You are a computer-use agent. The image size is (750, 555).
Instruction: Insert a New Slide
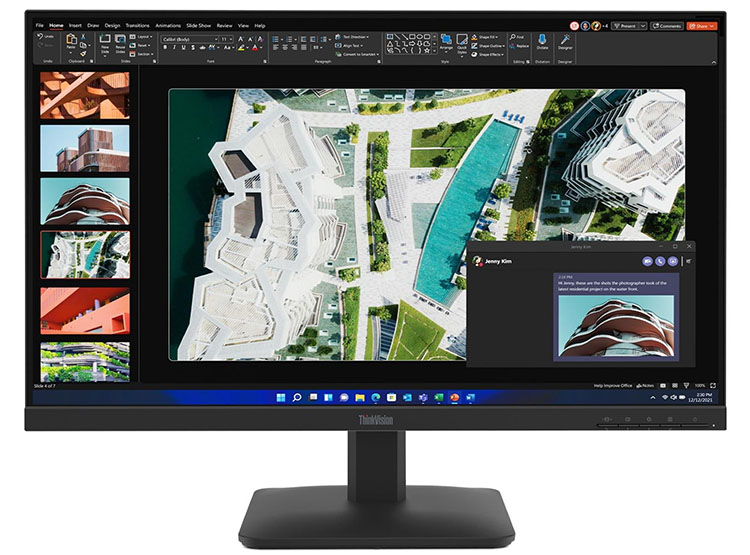(105, 43)
